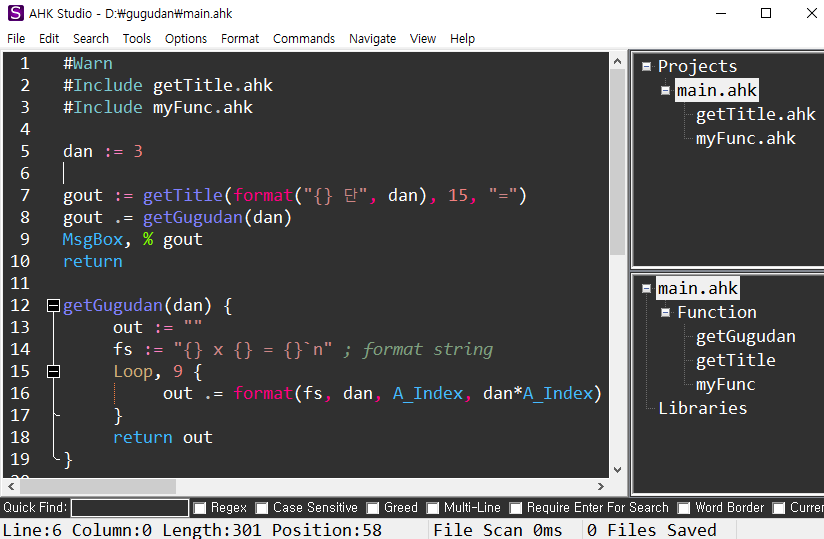Toggle the Case Sensitive checkbox
Screen dimensions: 824x539
click(x=262, y=508)
